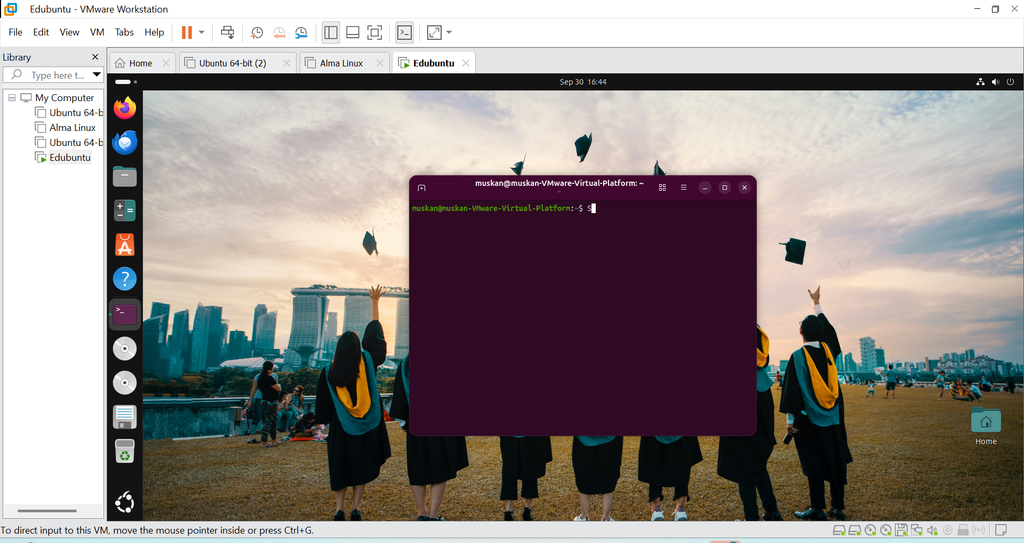Screen dimensions: 1024x543
Task: Open the floppy drive icon in the dock
Action: (x=125, y=417)
